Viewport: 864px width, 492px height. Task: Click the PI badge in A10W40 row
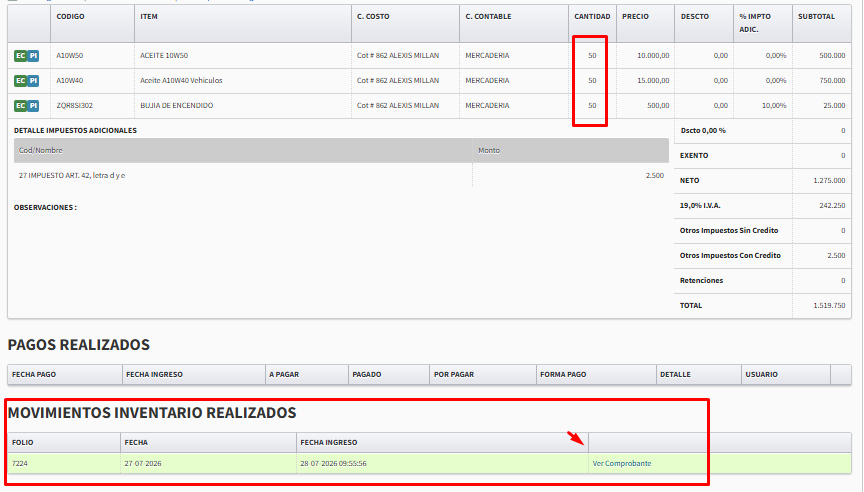[33, 80]
